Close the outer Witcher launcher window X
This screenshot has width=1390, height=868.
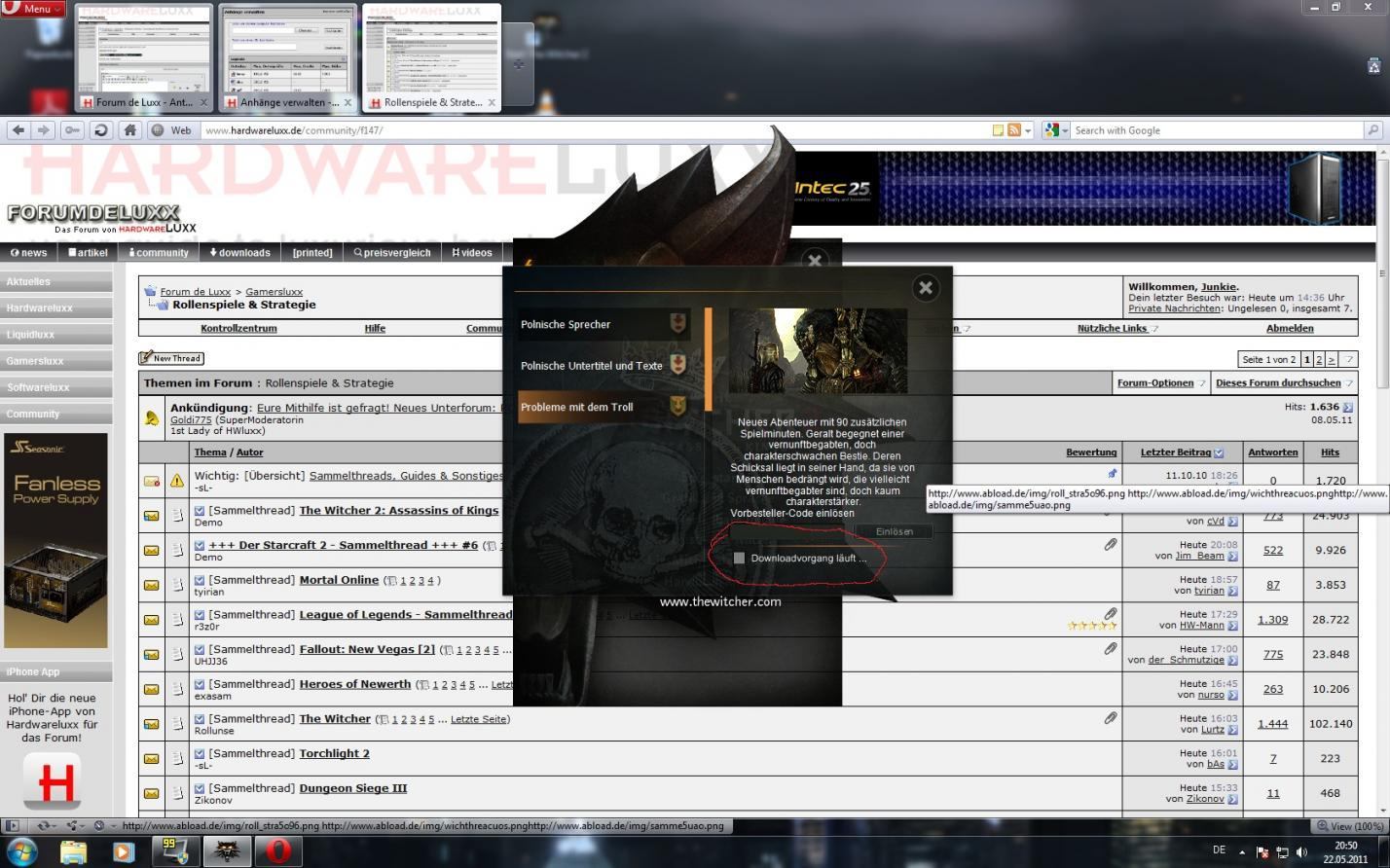(816, 260)
